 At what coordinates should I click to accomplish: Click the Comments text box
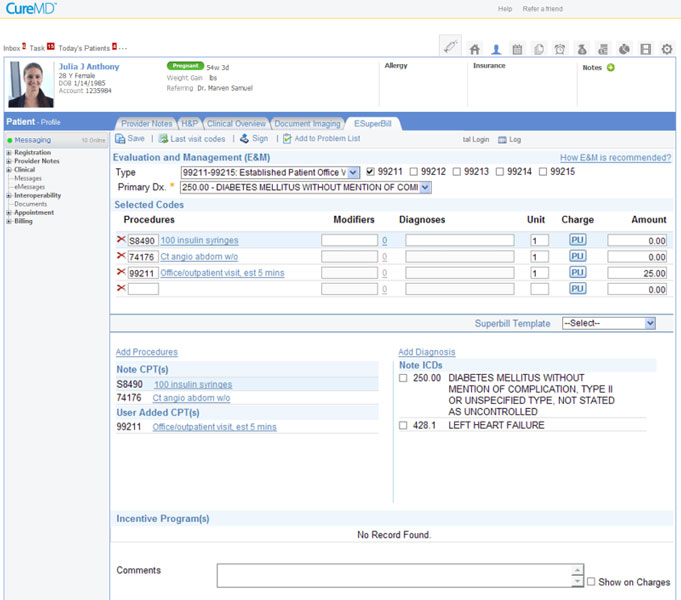(400, 576)
